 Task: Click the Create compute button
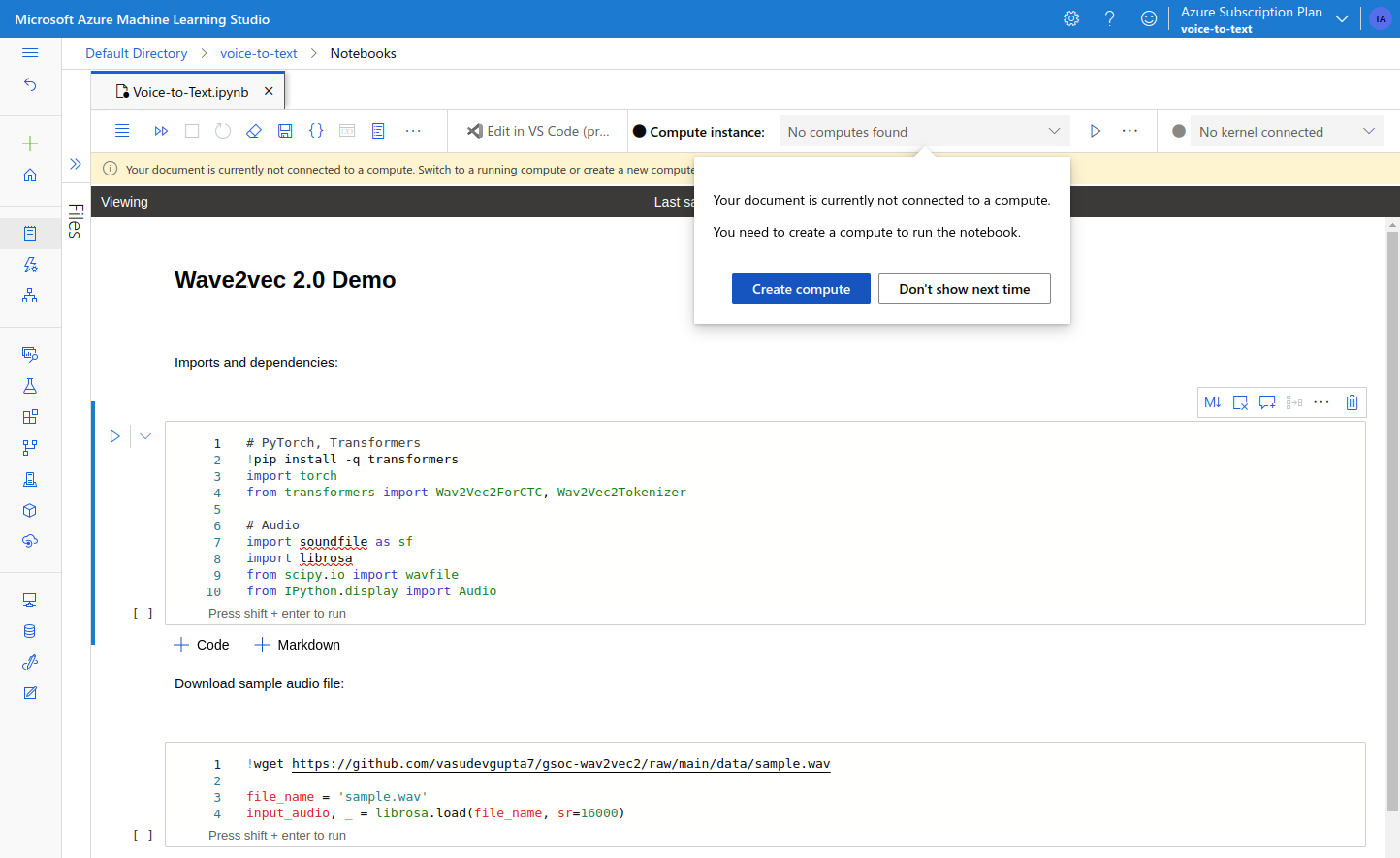coord(801,289)
